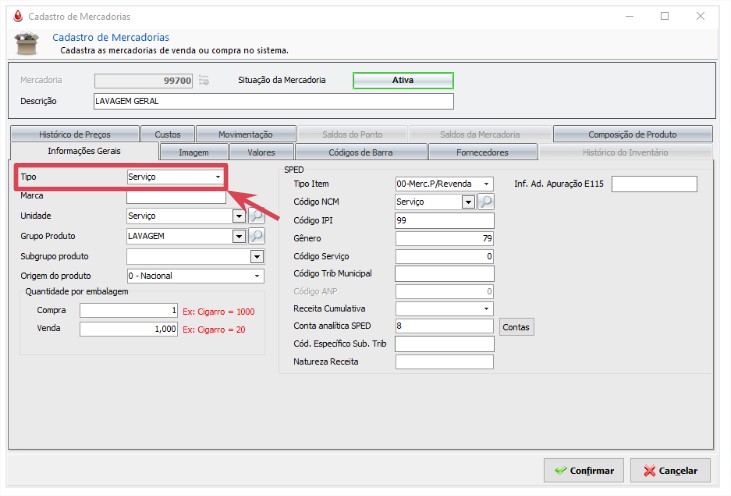This screenshot has height=496, width=731.
Task: Open the Códigos de Barra tab
Action: [361, 152]
